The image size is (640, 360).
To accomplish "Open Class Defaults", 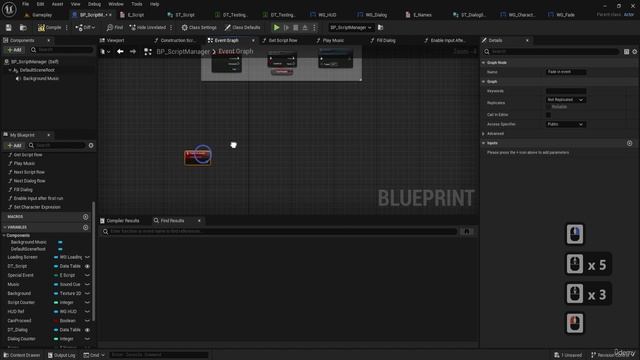I will [242, 28].
